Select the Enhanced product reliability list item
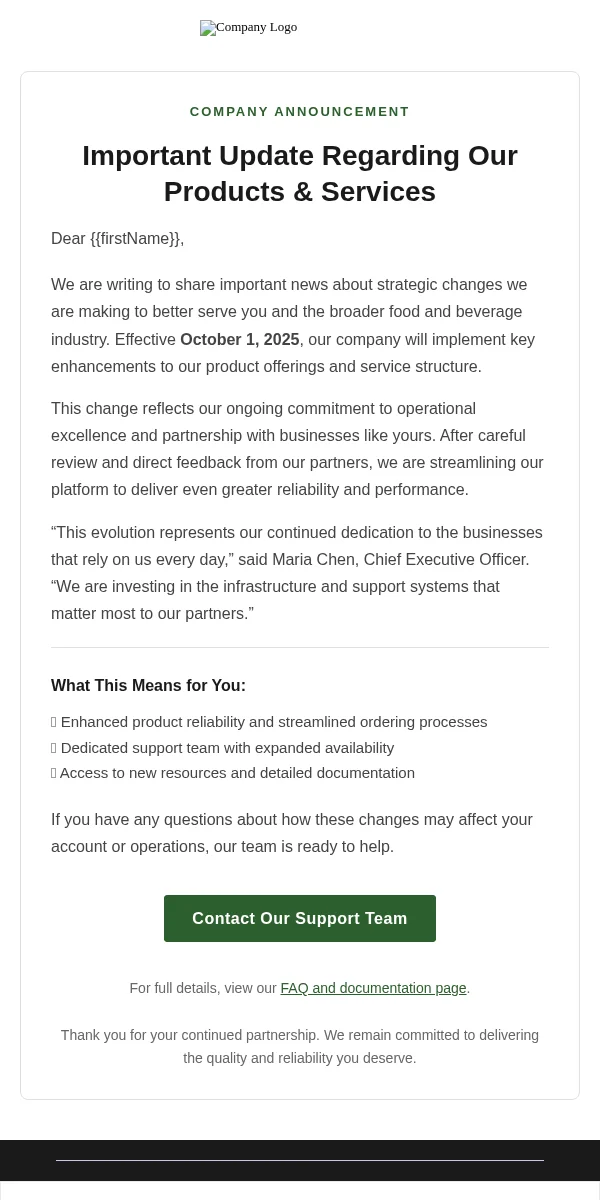This screenshot has height=1200, width=600. pyautogui.click(x=269, y=722)
